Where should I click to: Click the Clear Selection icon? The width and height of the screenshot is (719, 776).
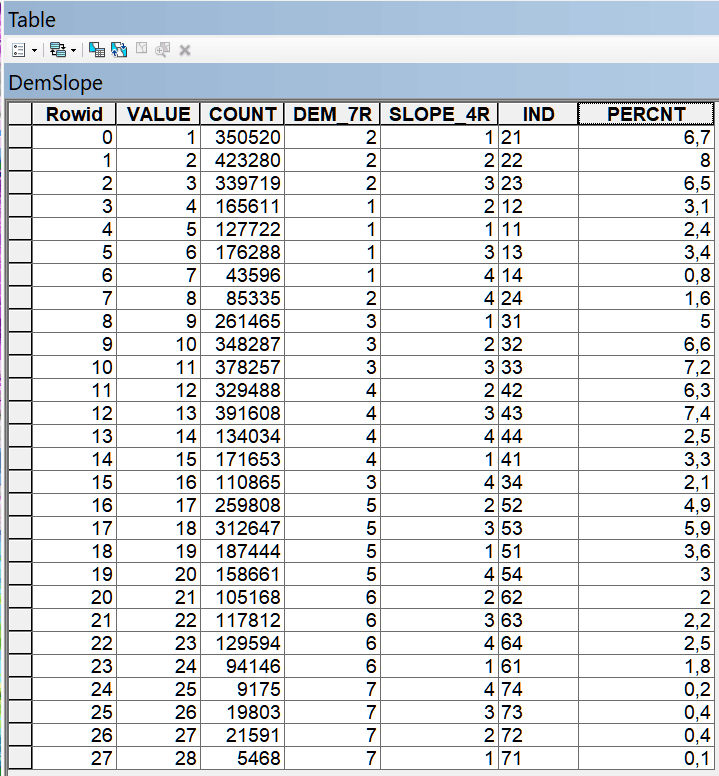[x=141, y=49]
